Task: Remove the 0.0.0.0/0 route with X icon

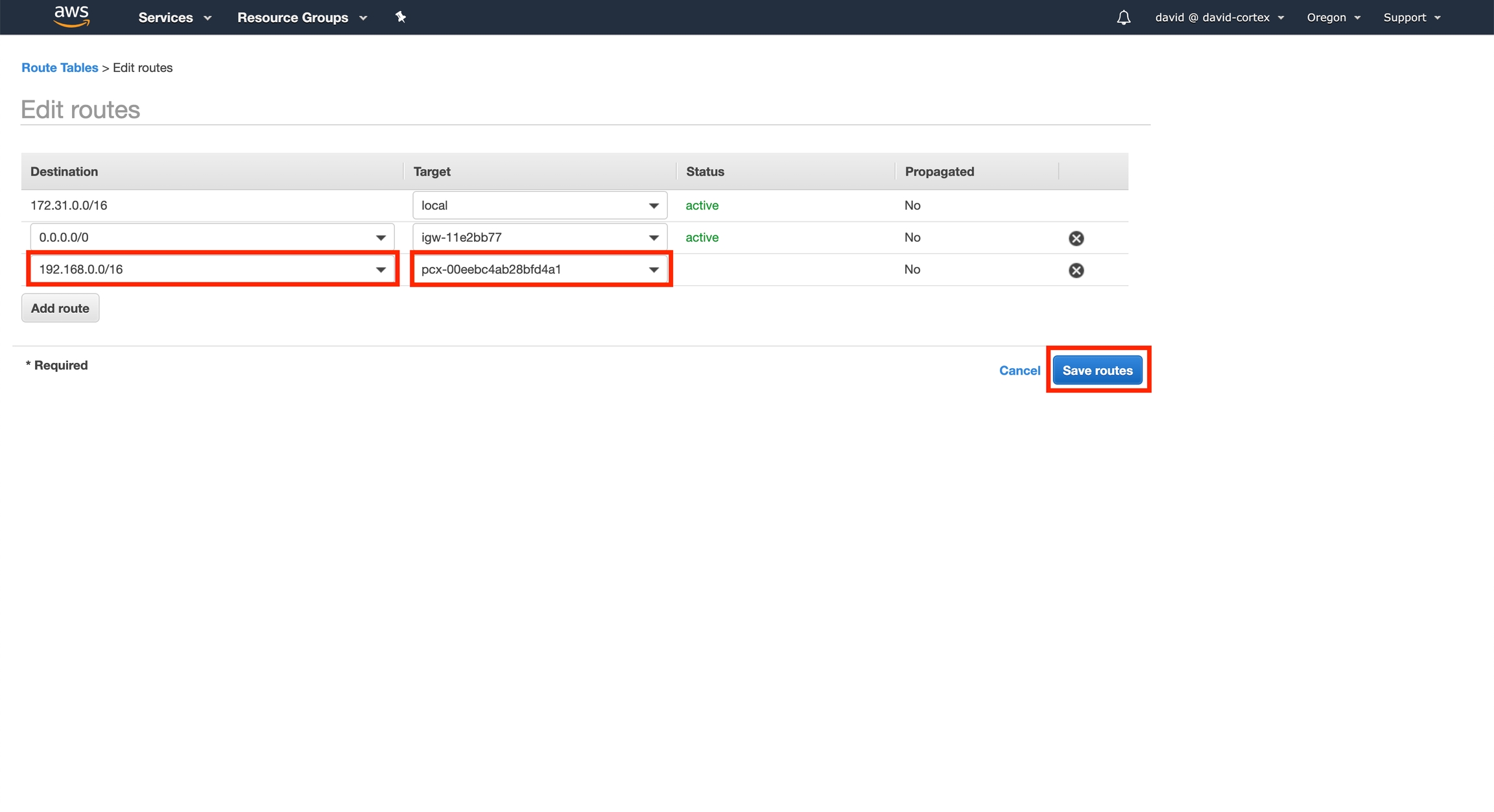Action: [x=1076, y=238]
